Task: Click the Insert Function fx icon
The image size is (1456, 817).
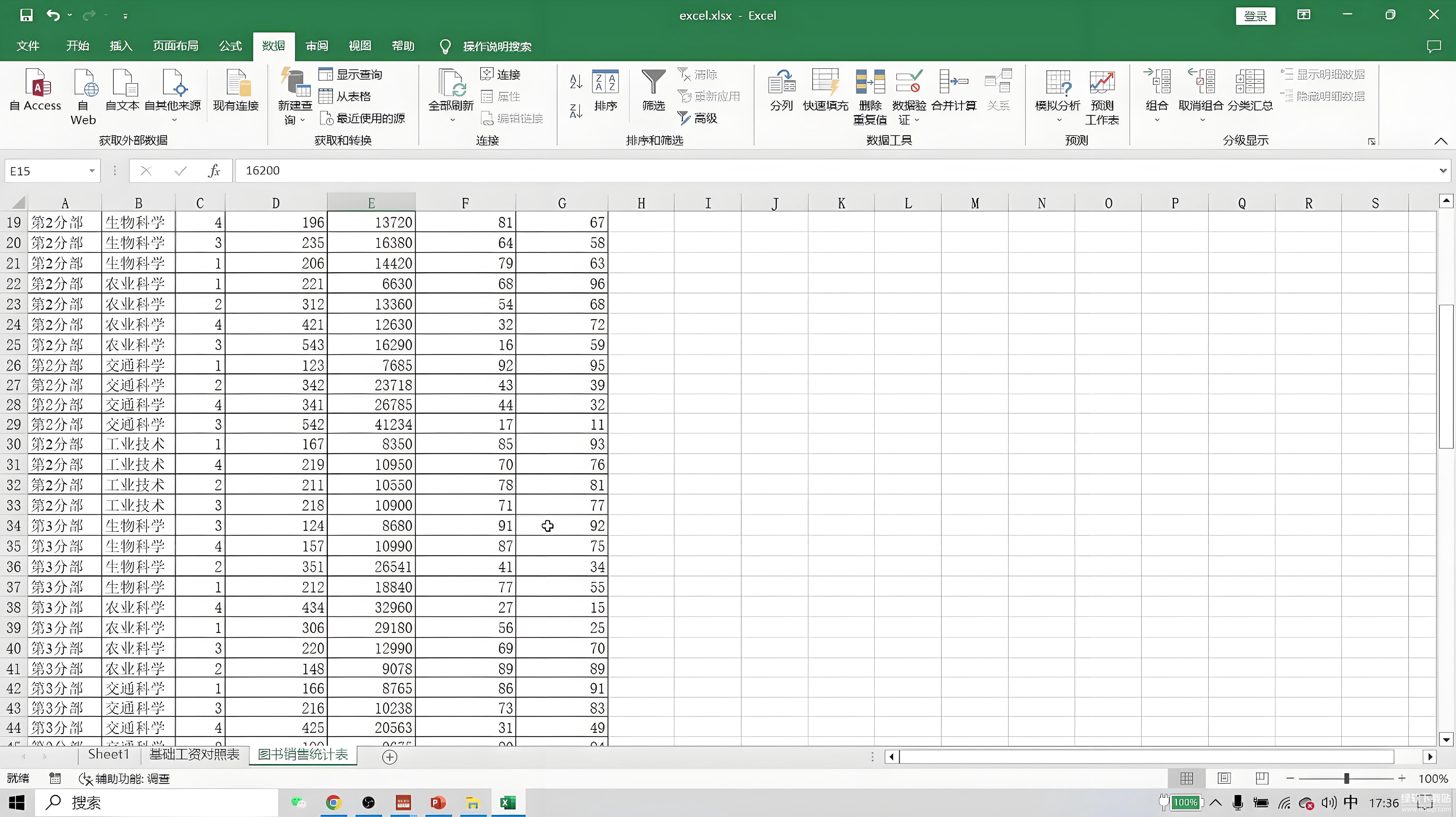Action: click(x=214, y=171)
